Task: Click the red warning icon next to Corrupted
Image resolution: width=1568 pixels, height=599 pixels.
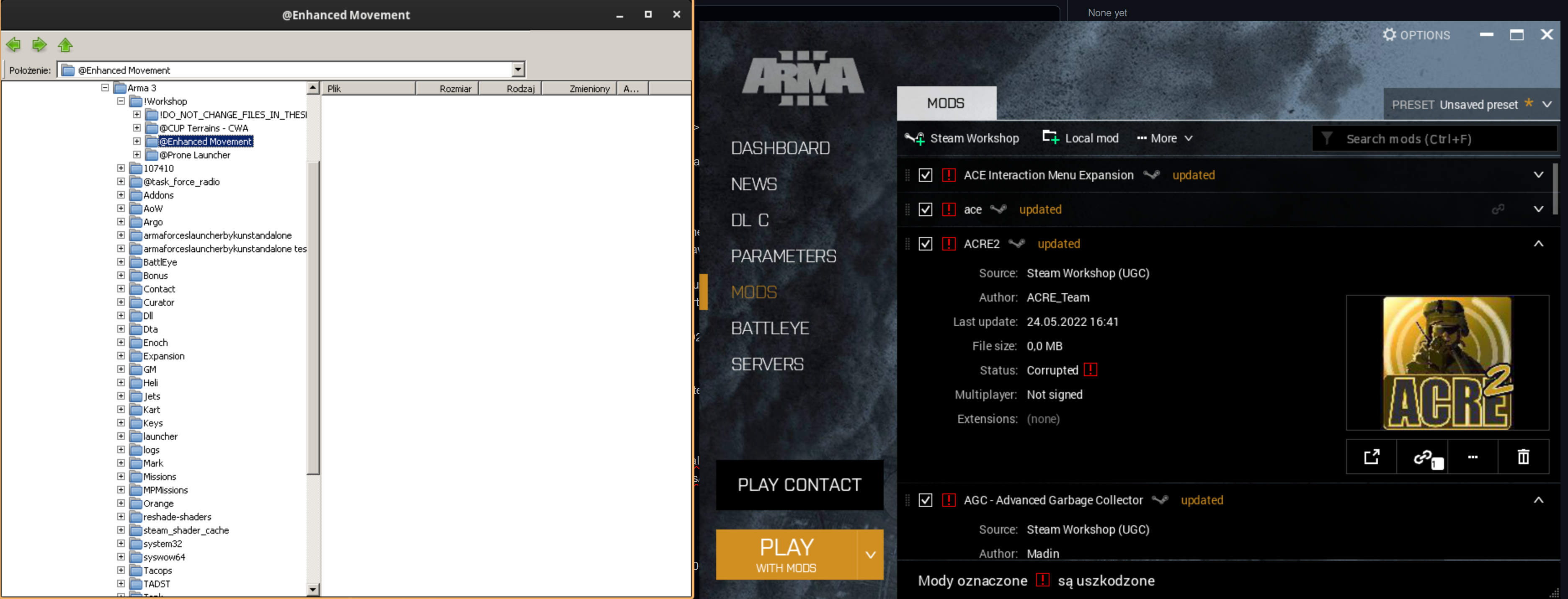Action: click(x=1090, y=369)
